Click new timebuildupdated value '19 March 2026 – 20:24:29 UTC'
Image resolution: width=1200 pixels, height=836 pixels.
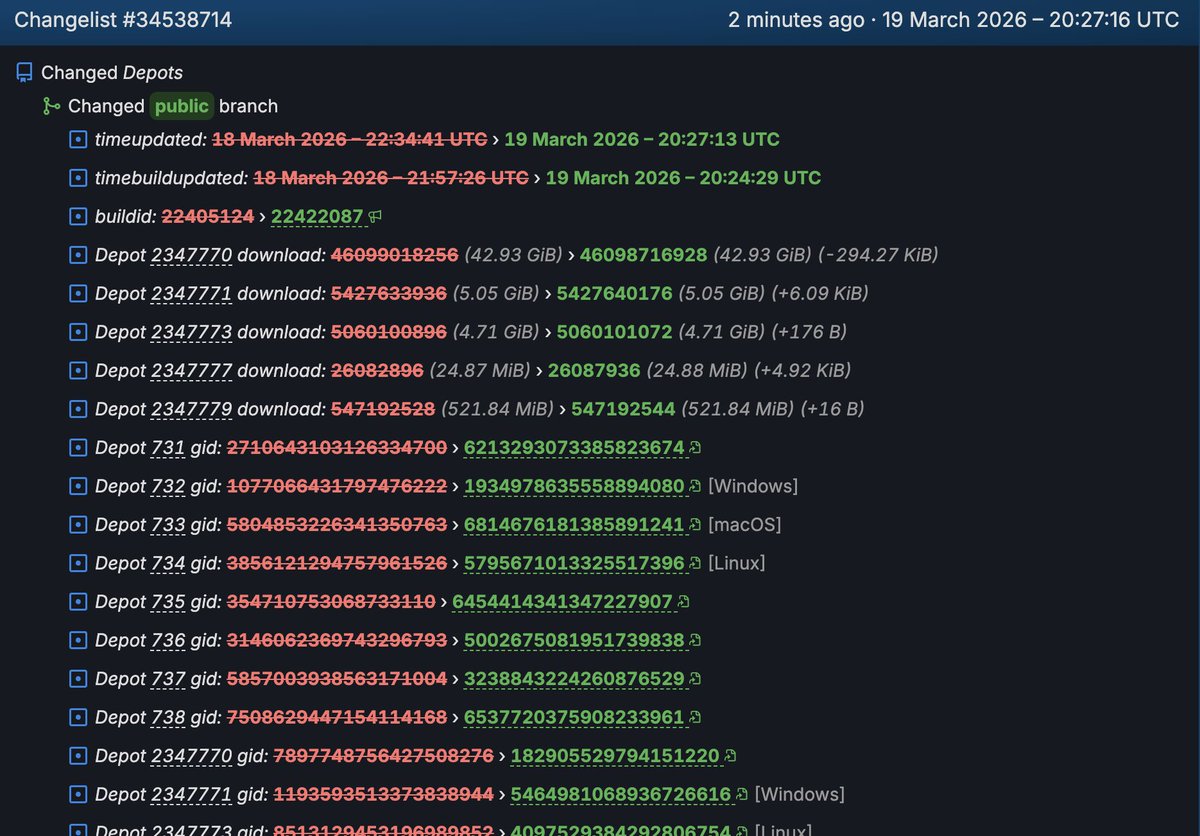[683, 178]
